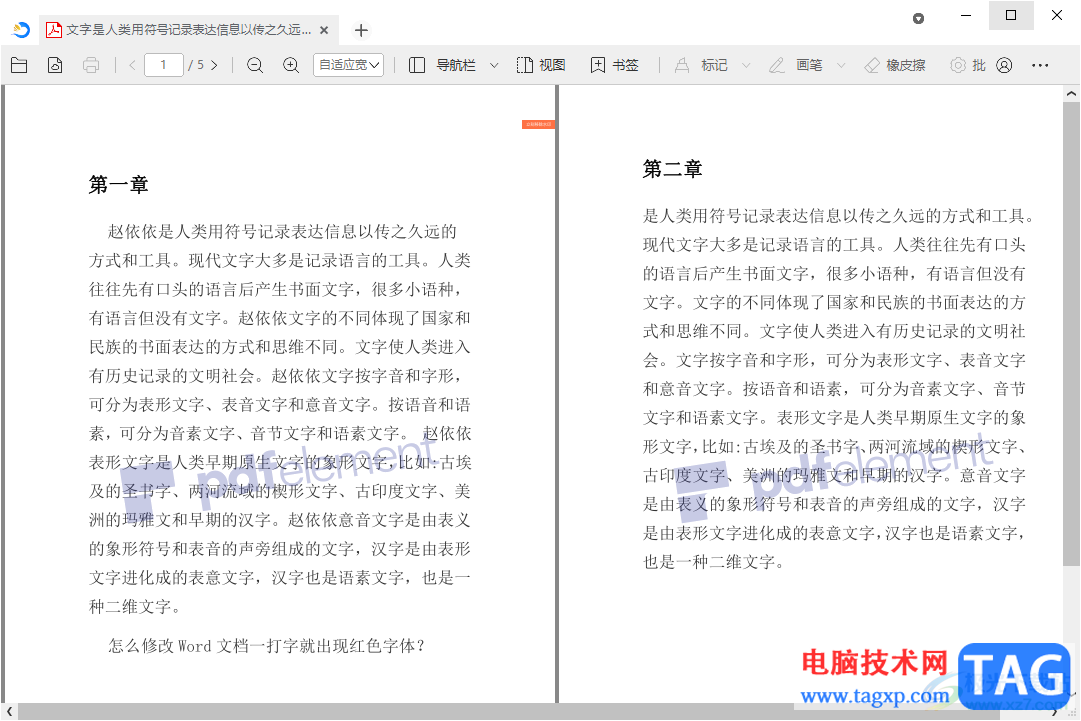1081x721 pixels.
Task: Click the 第一章 heading
Action: coord(119,185)
